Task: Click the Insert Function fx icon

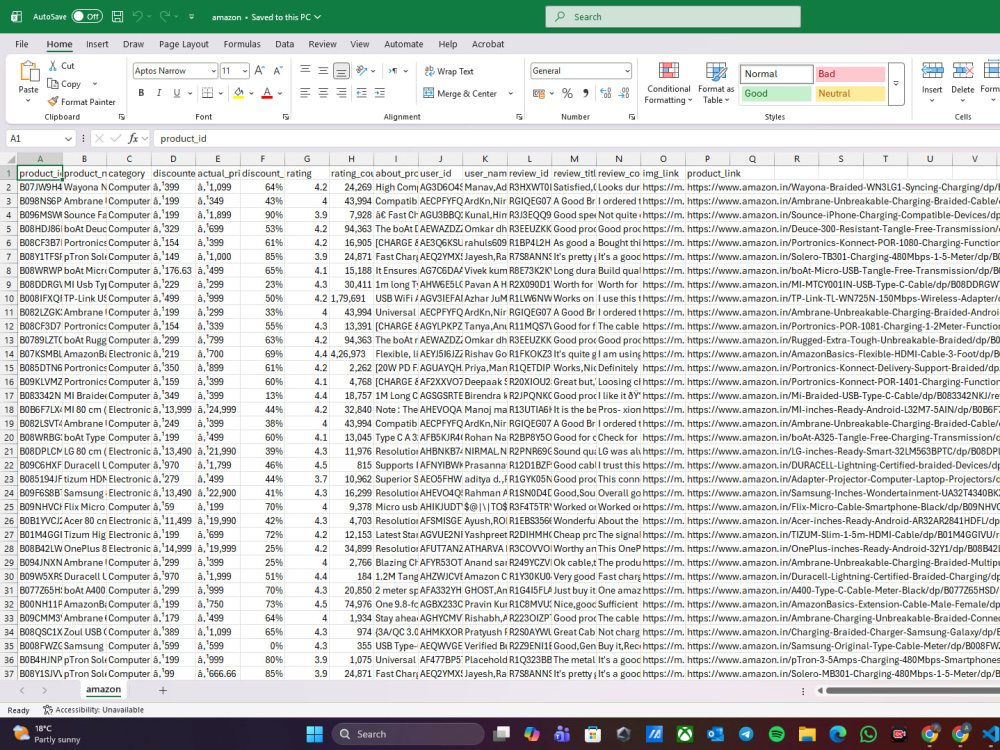Action: point(133,138)
